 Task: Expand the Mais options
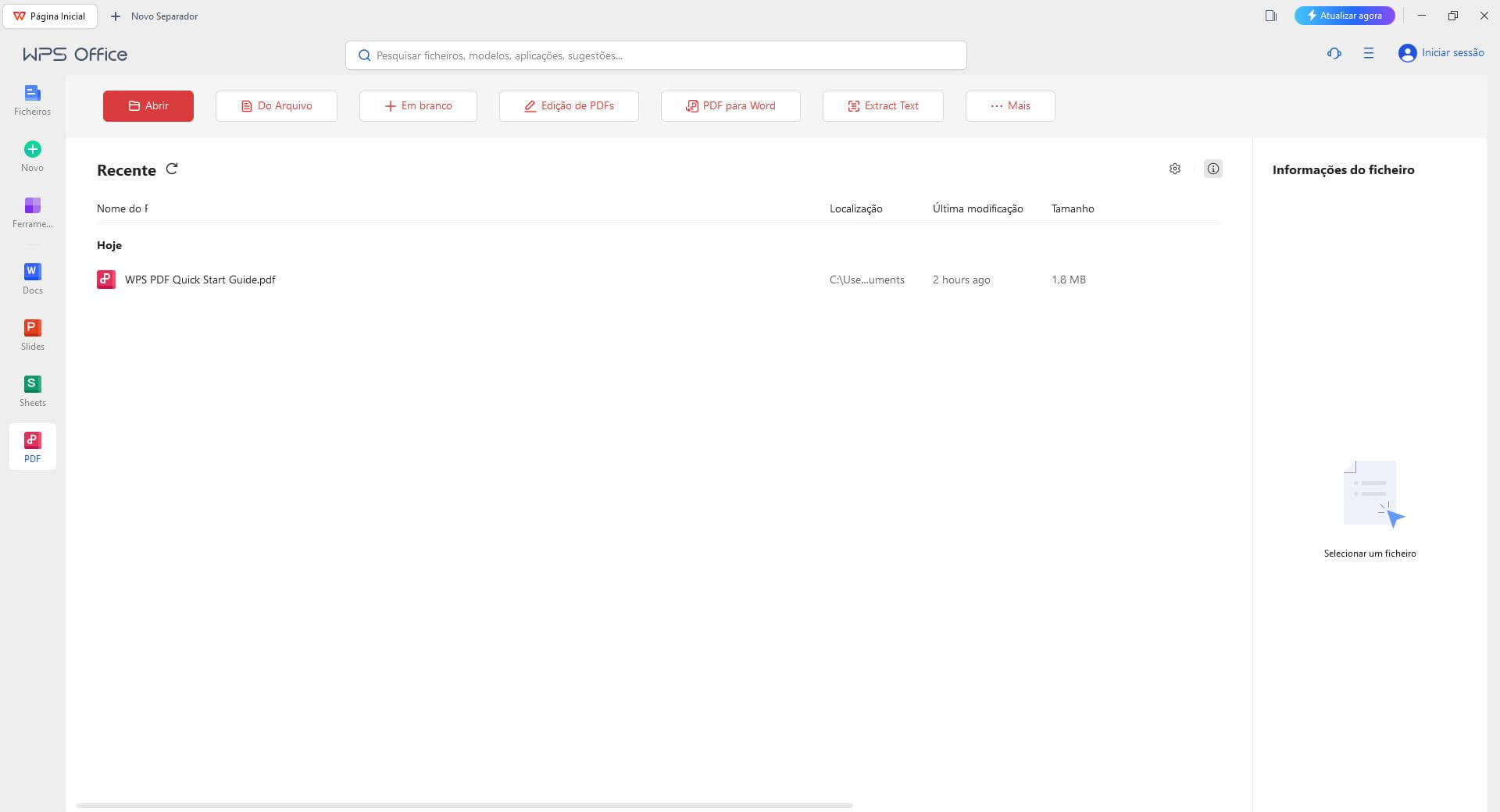tap(1010, 106)
